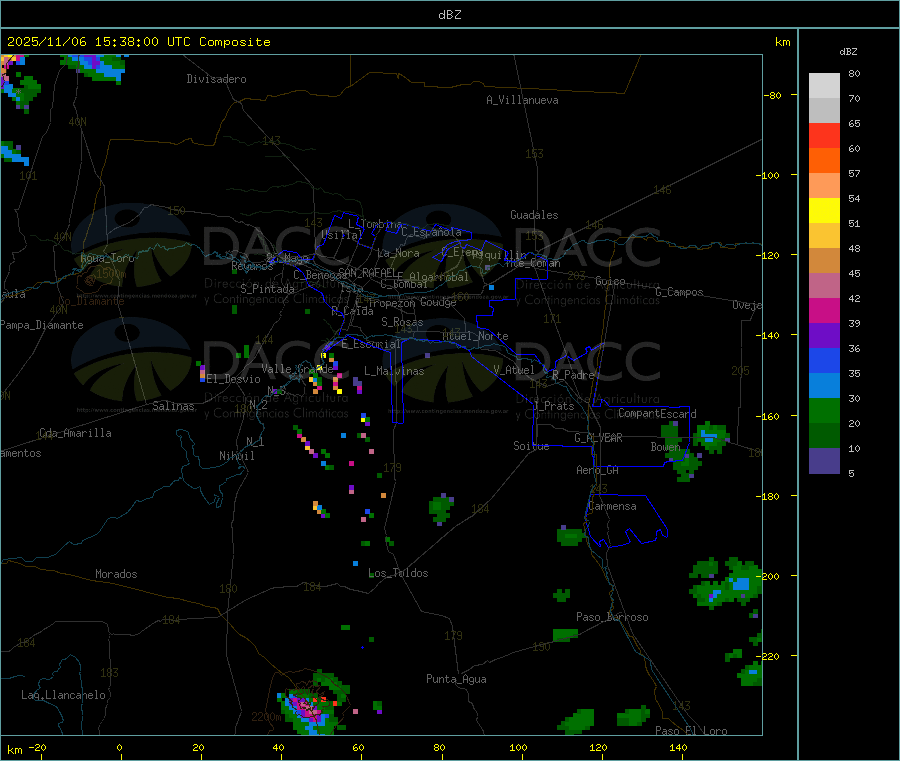
Task: Click the 60 dBZ orange legend swatch
Action: point(824,160)
